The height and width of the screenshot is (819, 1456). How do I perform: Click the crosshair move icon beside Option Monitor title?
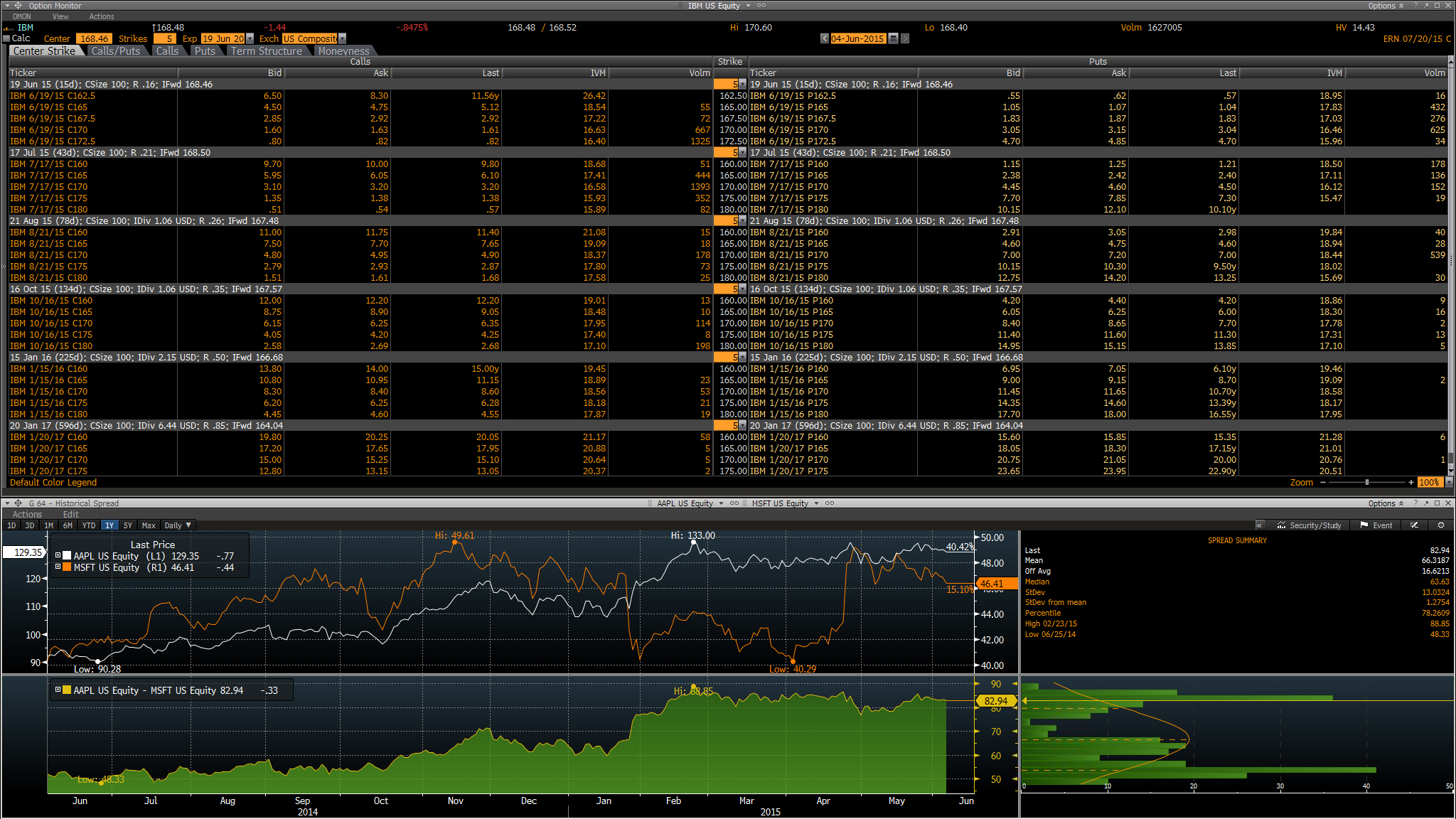(x=18, y=5)
